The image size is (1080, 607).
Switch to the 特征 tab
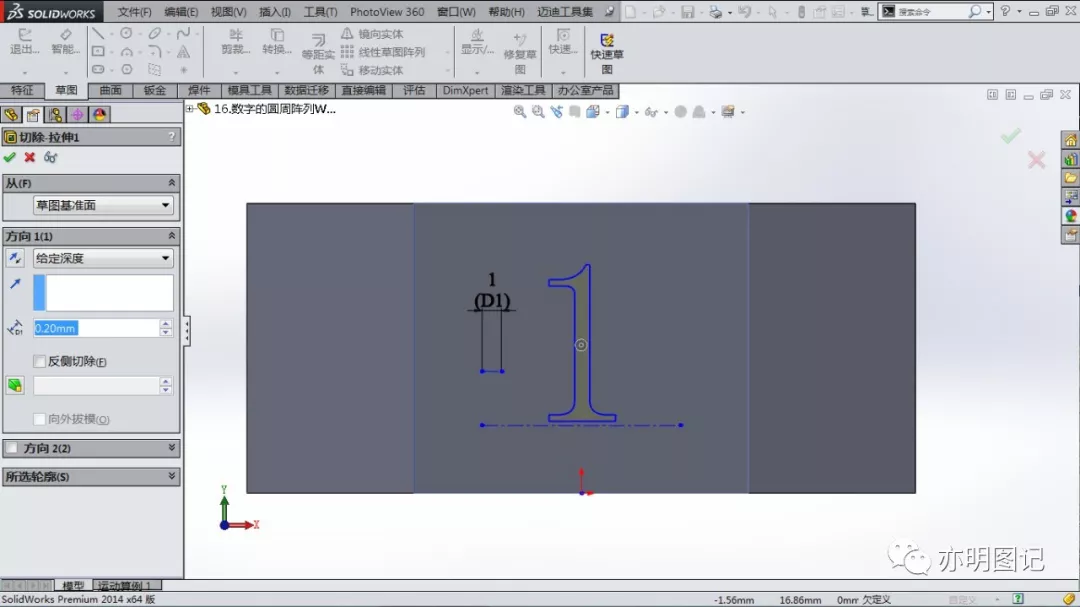22,90
